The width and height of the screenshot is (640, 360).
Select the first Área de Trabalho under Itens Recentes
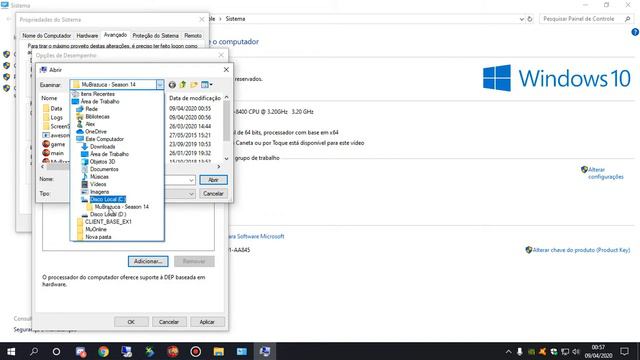pyautogui.click(x=100, y=101)
